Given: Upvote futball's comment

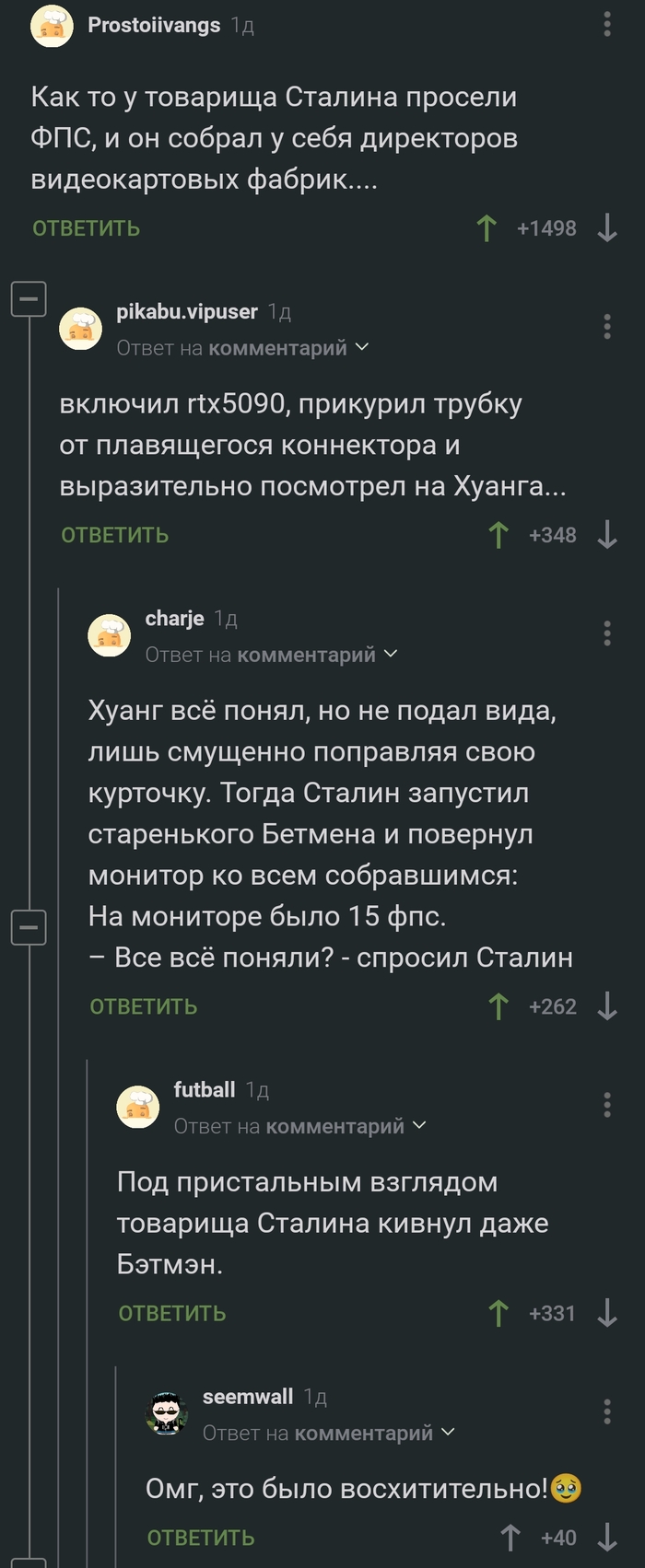Looking at the screenshot, I should (x=498, y=1312).
